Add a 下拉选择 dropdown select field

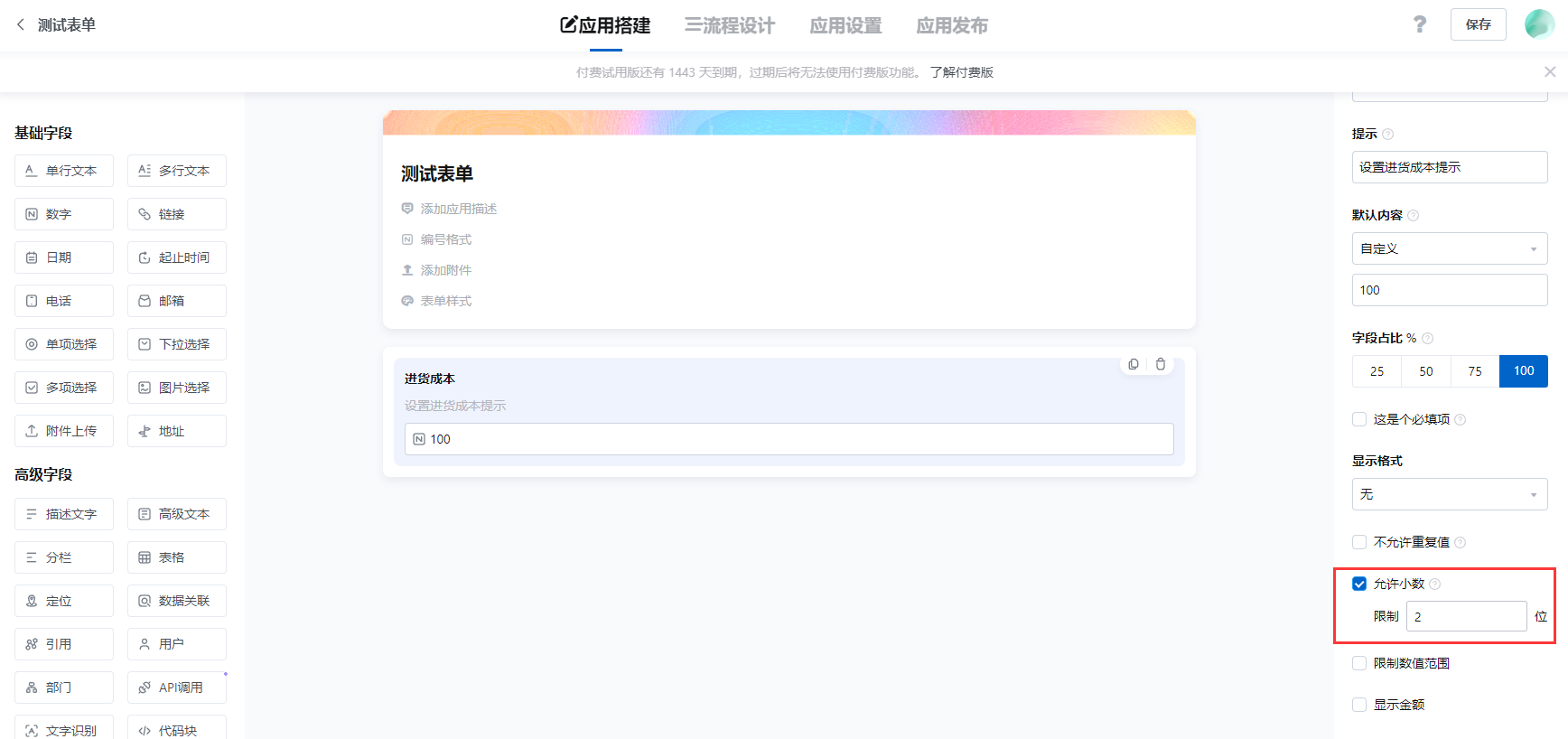177,344
